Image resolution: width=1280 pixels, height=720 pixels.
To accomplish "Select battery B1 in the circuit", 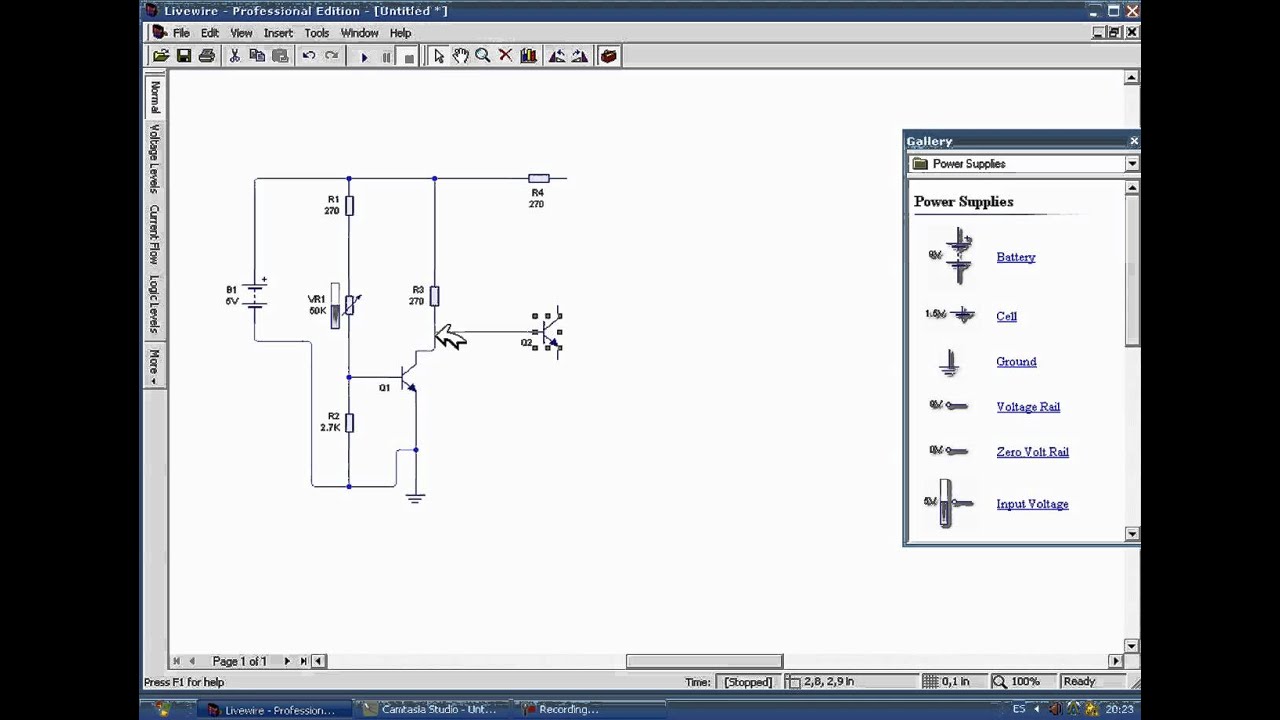I will tap(256, 295).
